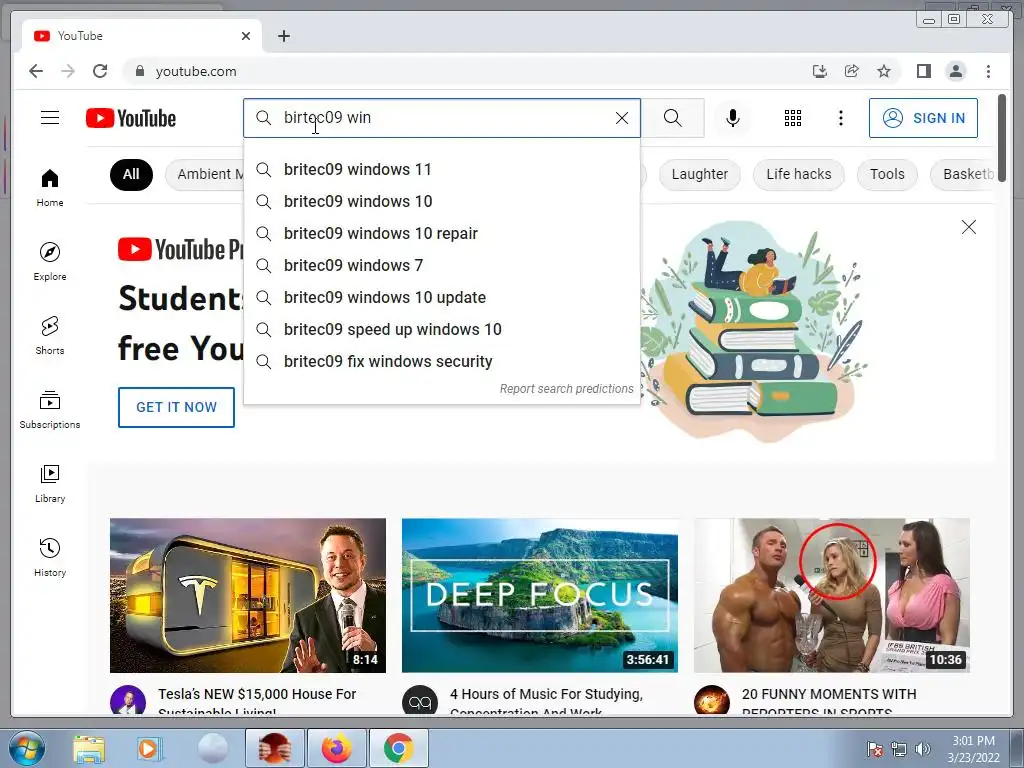The height and width of the screenshot is (768, 1024).
Task: Select the Ambient filter chip
Action: click(x=205, y=174)
